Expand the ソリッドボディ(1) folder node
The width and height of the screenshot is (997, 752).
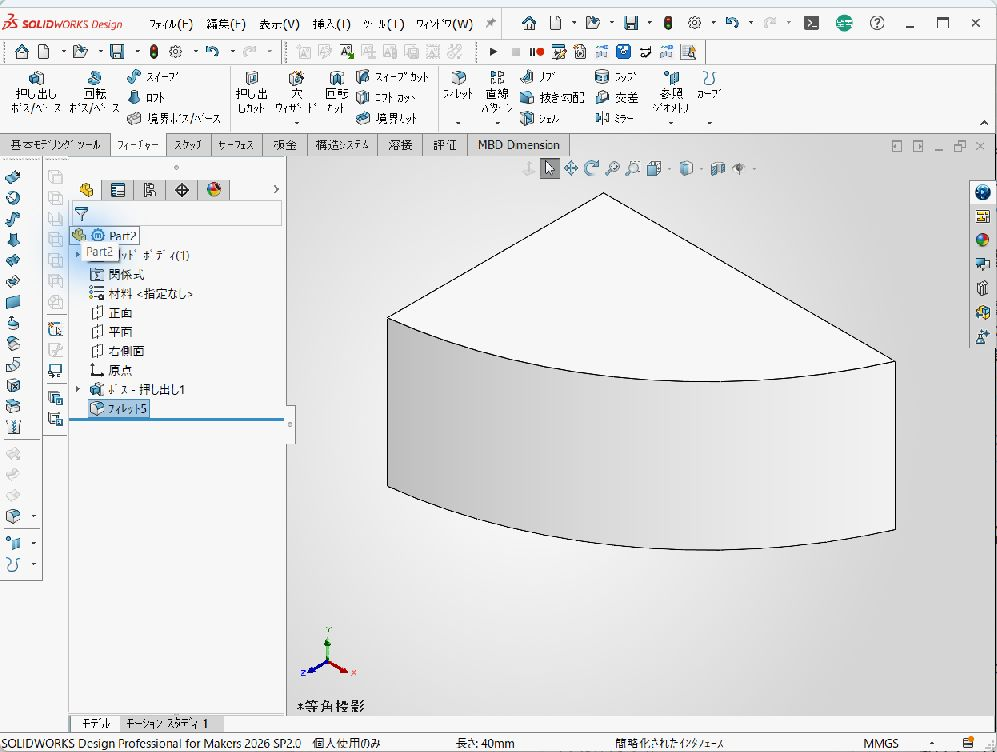point(78,254)
